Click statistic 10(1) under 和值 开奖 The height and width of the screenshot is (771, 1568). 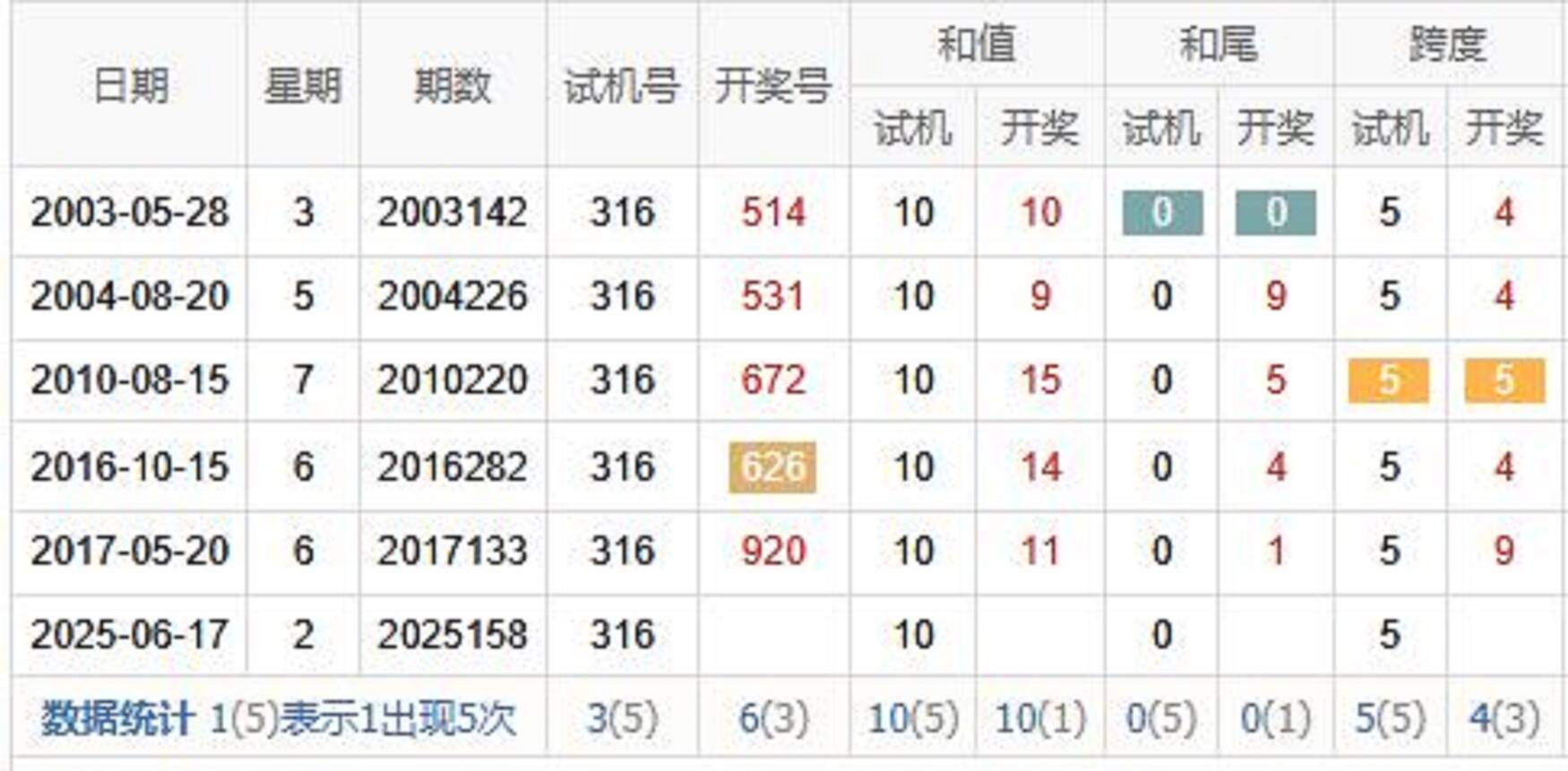click(1040, 719)
